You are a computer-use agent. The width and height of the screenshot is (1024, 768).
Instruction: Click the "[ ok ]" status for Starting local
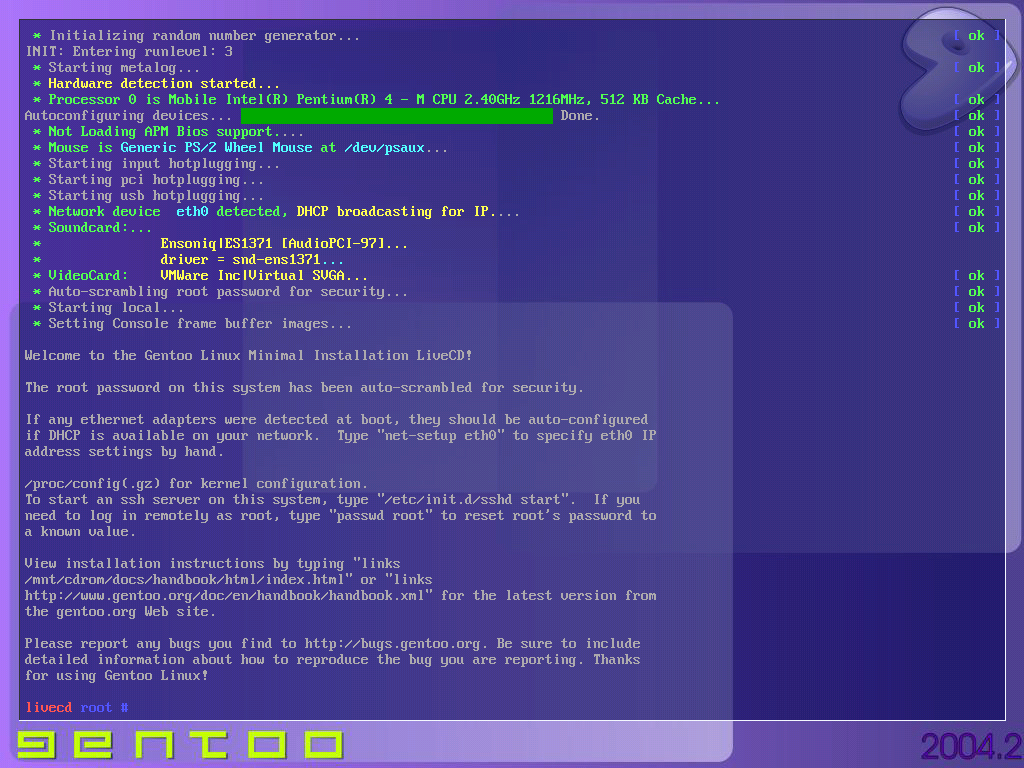pos(976,308)
